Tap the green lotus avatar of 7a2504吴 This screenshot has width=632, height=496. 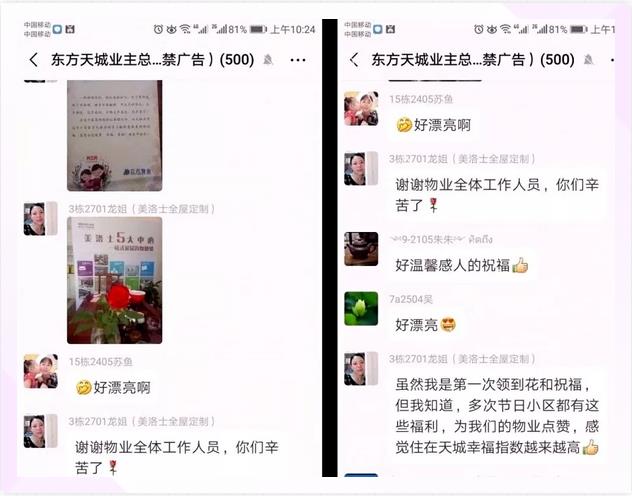(361, 309)
